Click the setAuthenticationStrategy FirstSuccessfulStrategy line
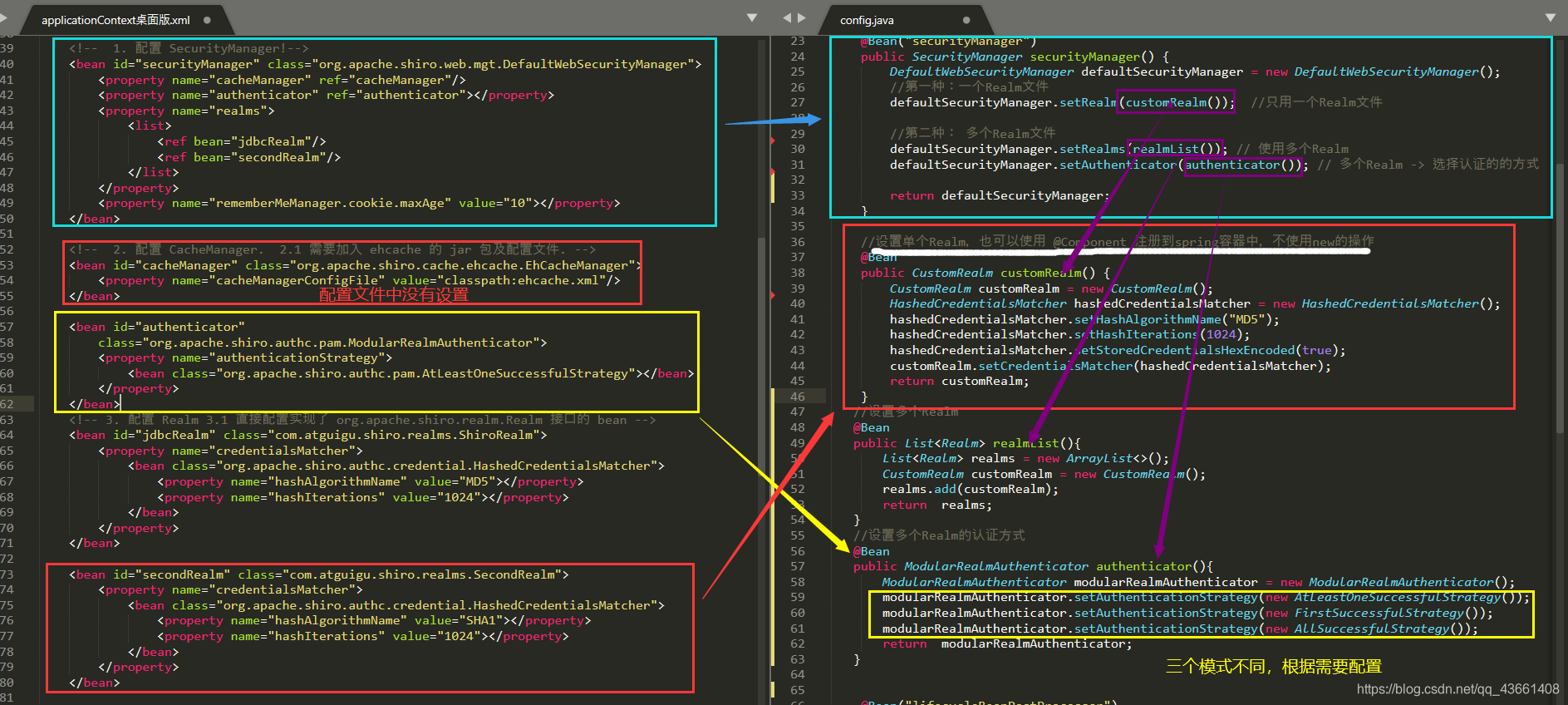 [1187, 613]
